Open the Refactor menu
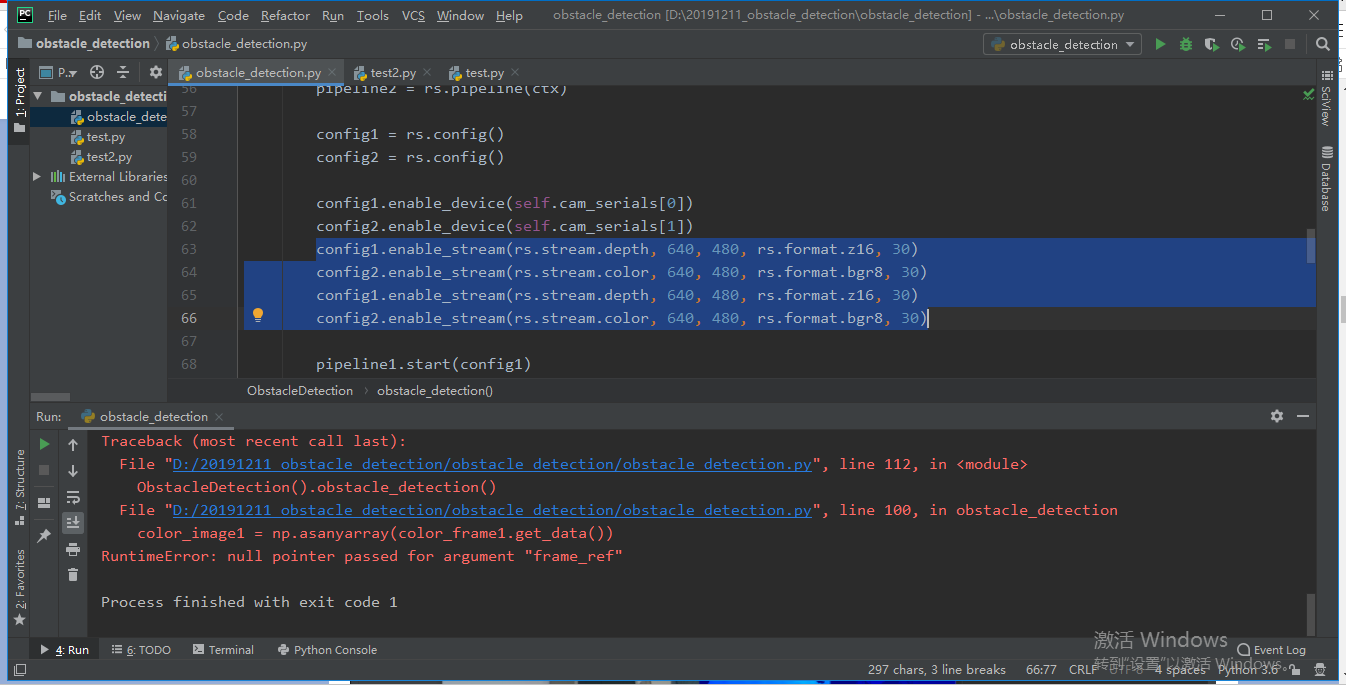 click(x=285, y=15)
